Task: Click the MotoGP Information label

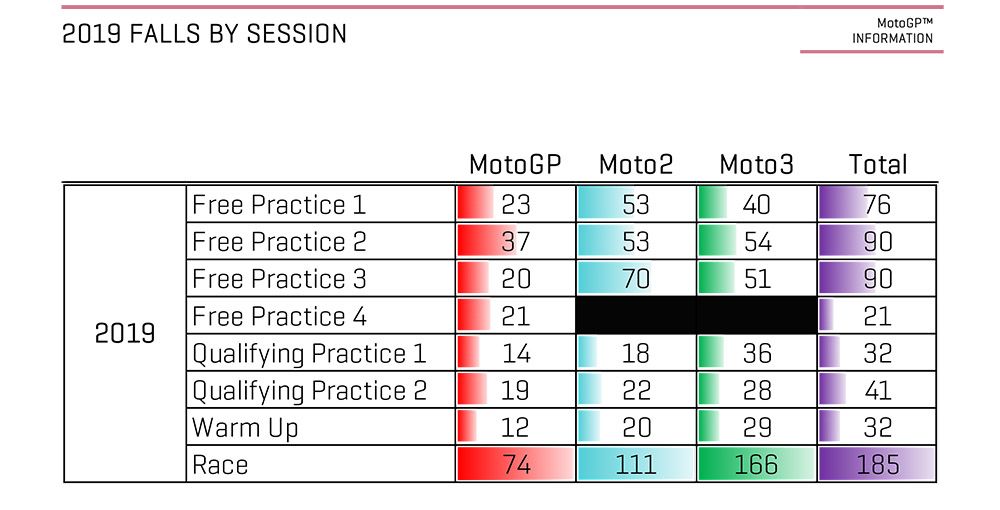Action: (x=892, y=31)
